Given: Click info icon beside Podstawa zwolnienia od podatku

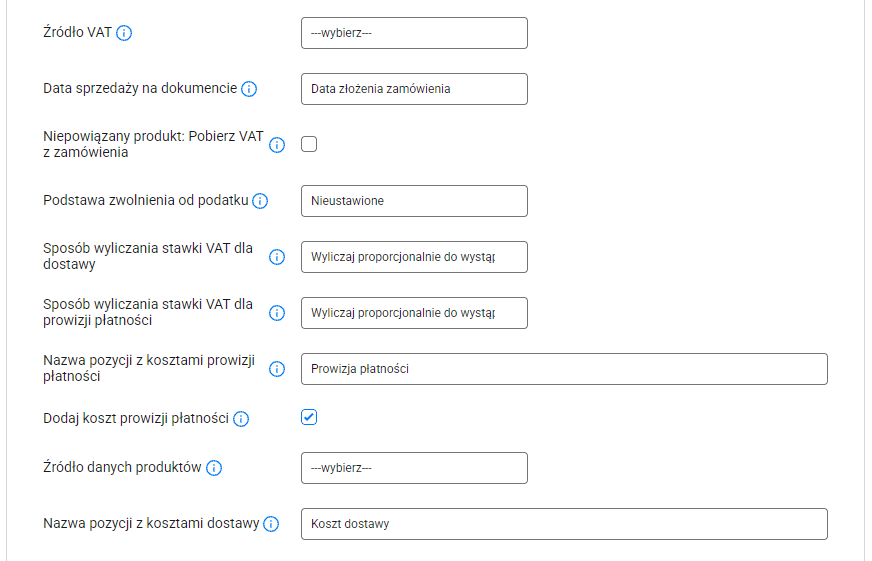Looking at the screenshot, I should pos(260,201).
